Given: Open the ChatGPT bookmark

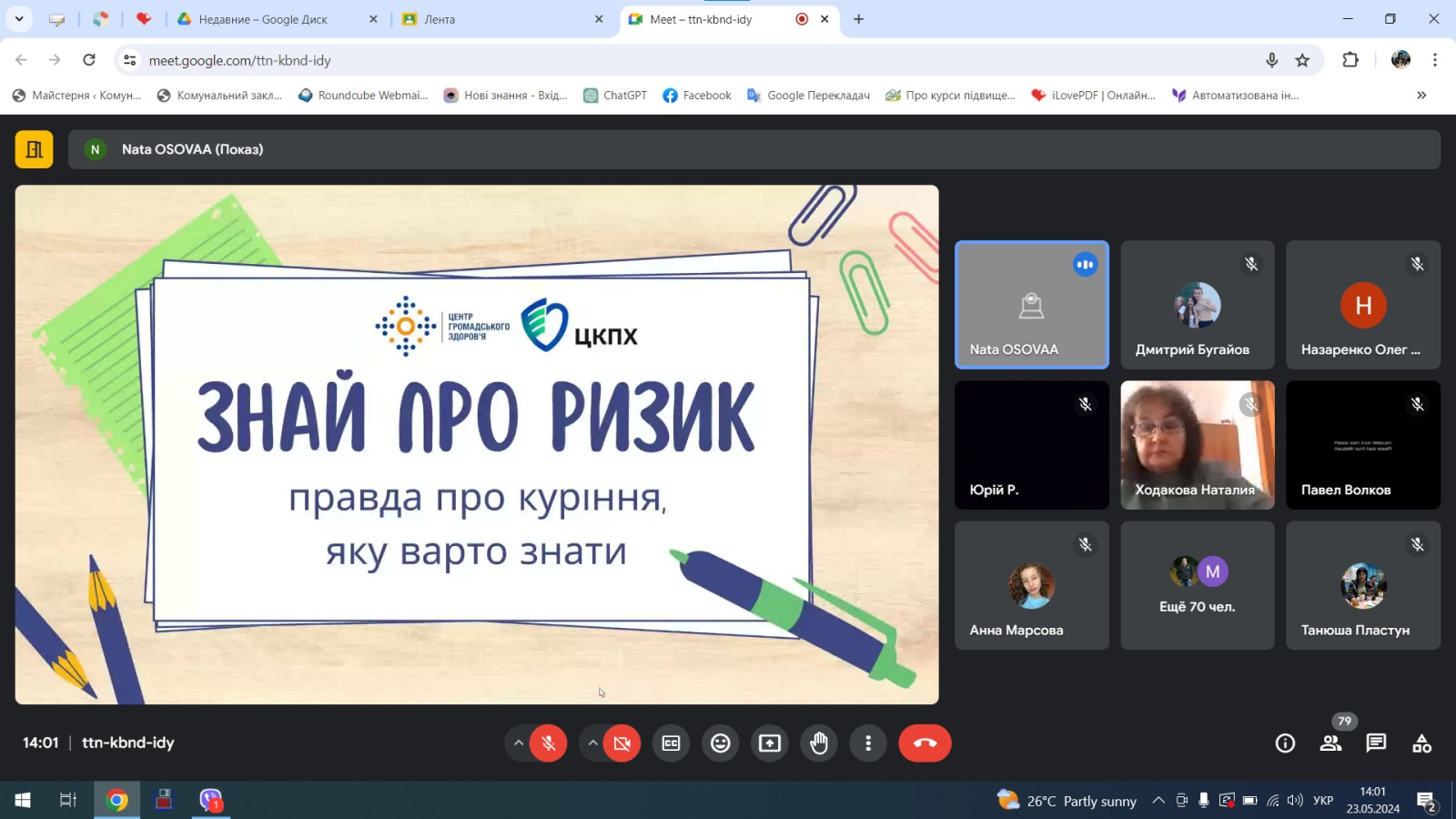Looking at the screenshot, I should [x=615, y=96].
